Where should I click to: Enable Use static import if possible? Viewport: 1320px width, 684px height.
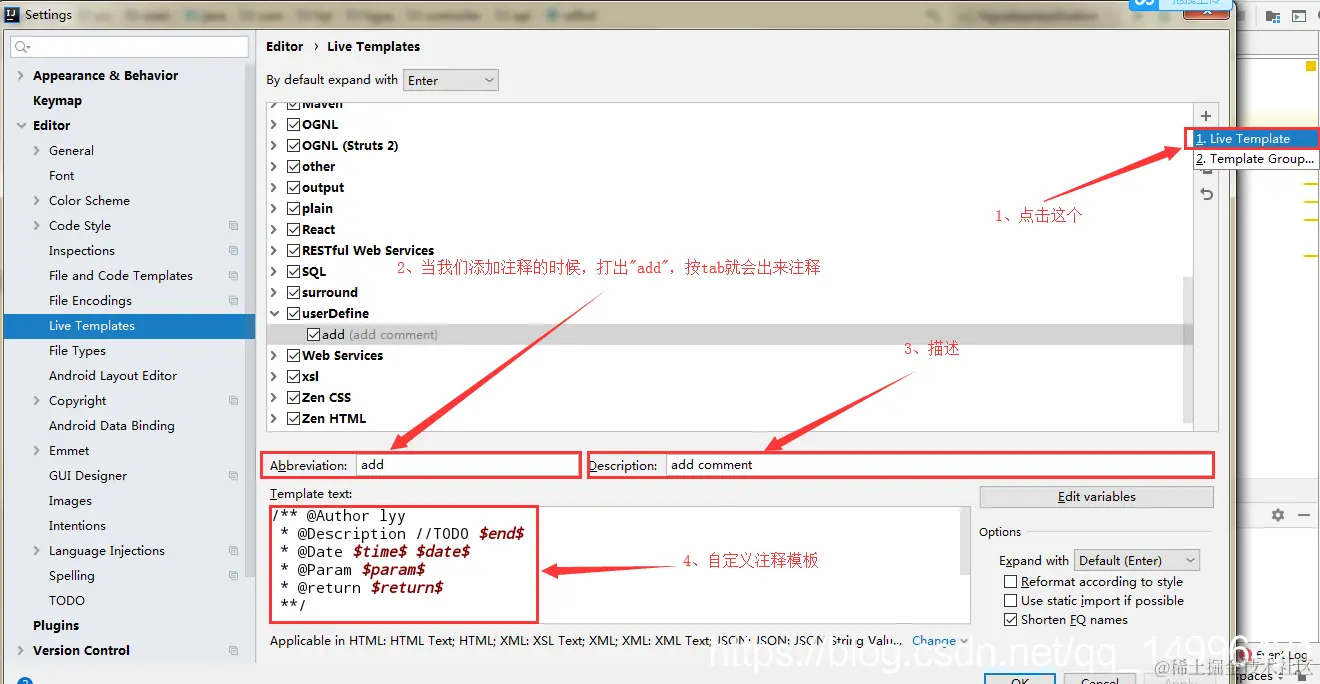(1010, 601)
